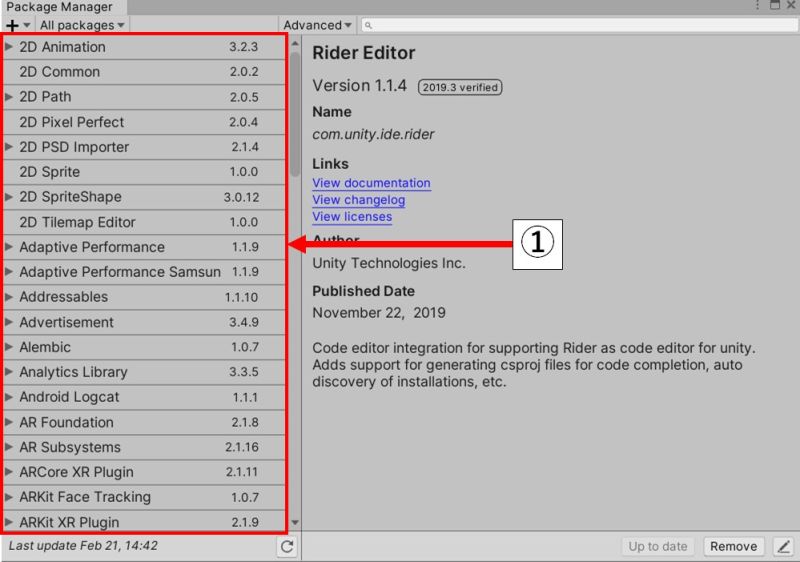This screenshot has height=562, width=800.
Task: Expand the ARKit Face Tracking package
Action: (9, 497)
